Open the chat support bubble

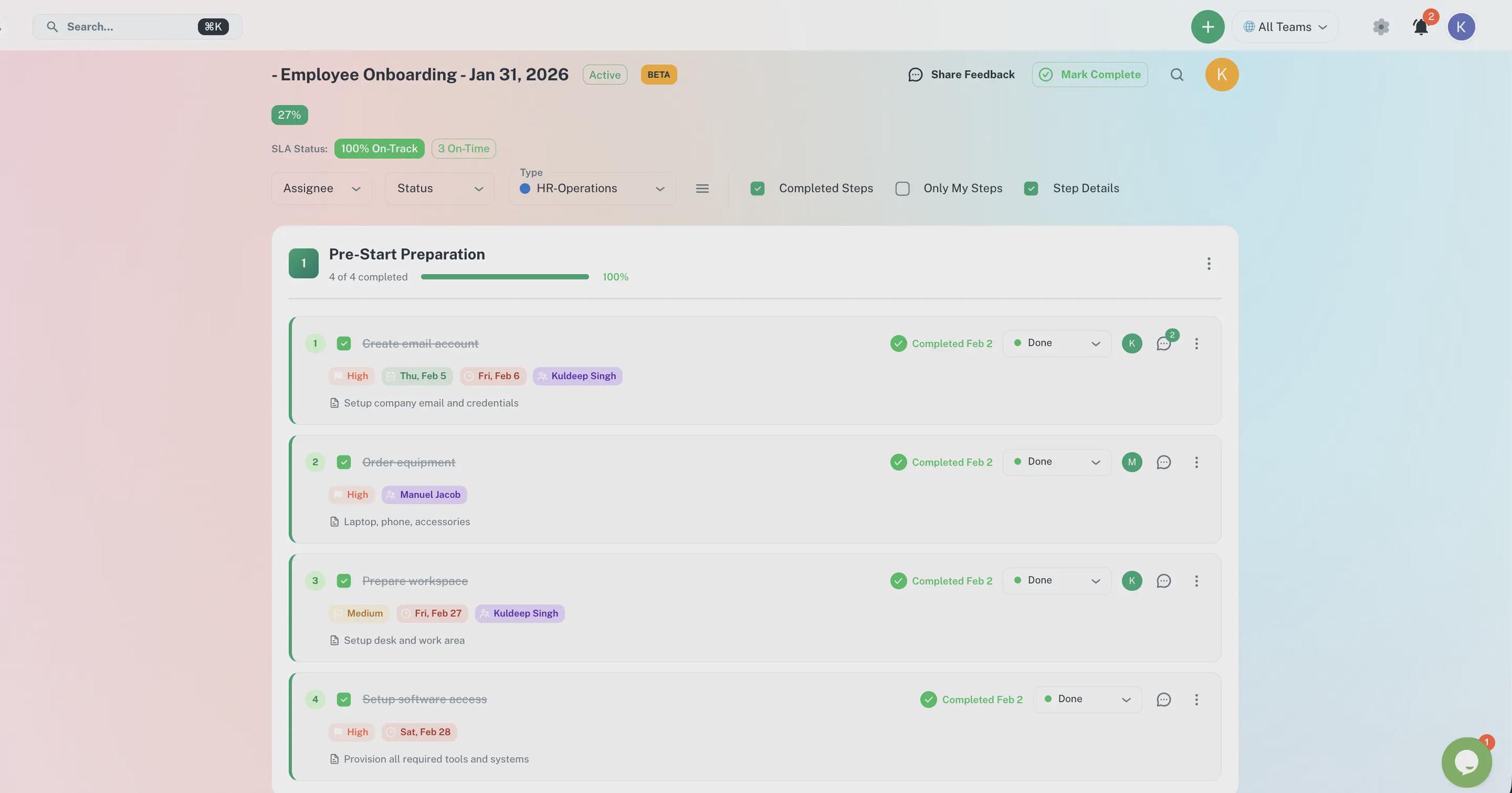[x=1466, y=762]
